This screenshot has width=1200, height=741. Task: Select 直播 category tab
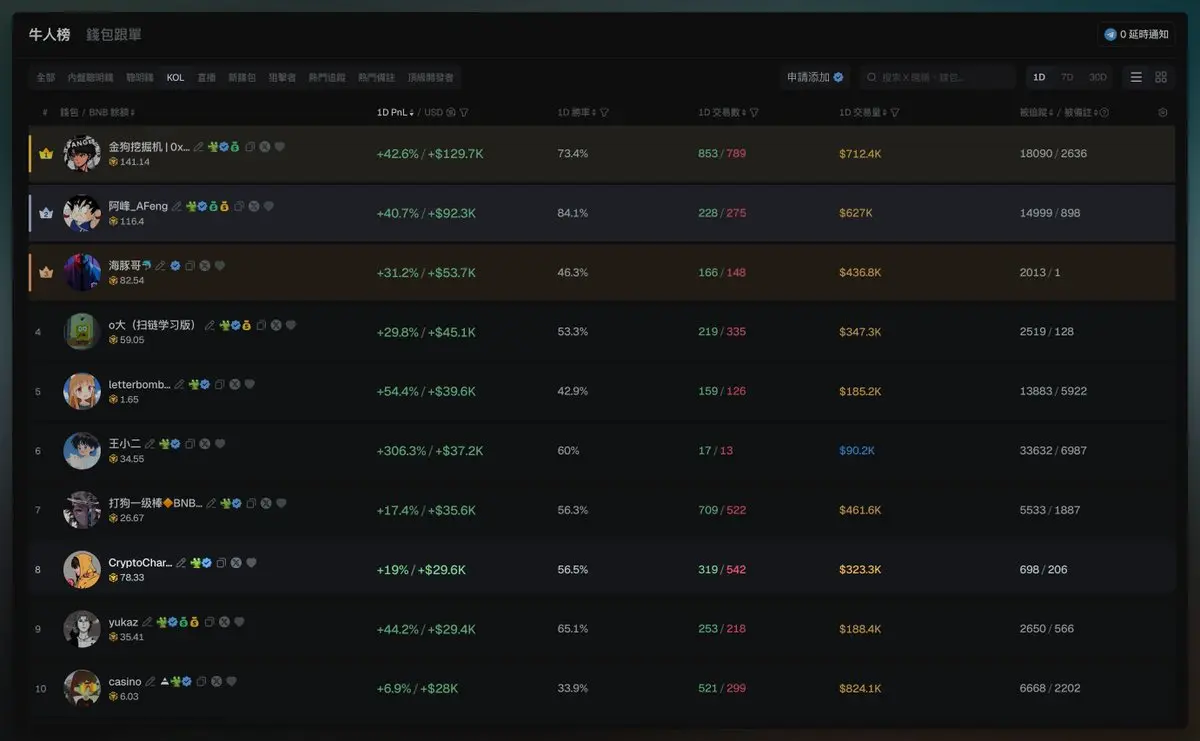206,77
